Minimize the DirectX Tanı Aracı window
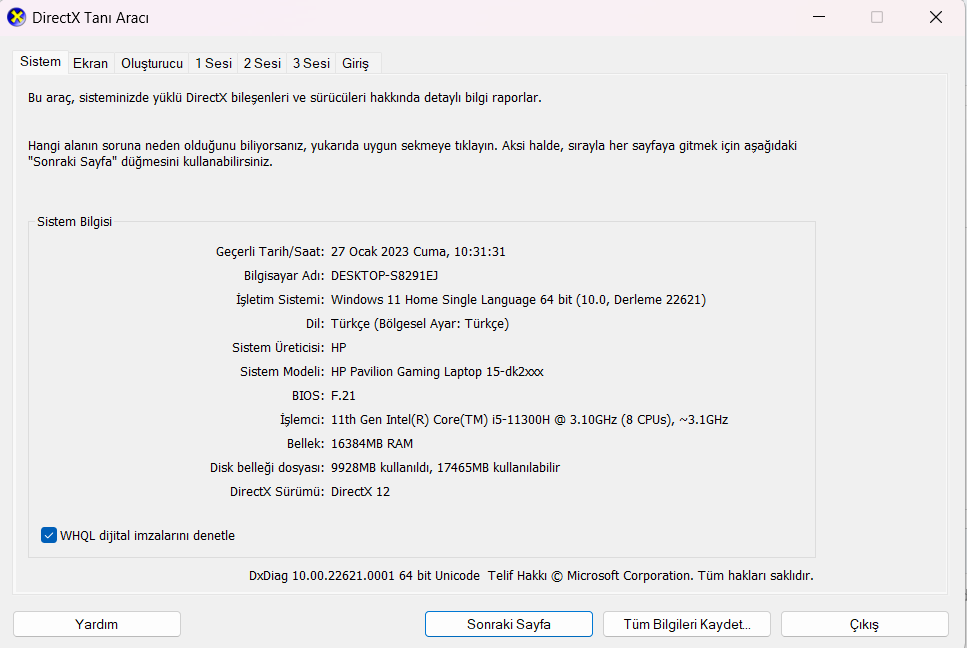 click(x=819, y=17)
